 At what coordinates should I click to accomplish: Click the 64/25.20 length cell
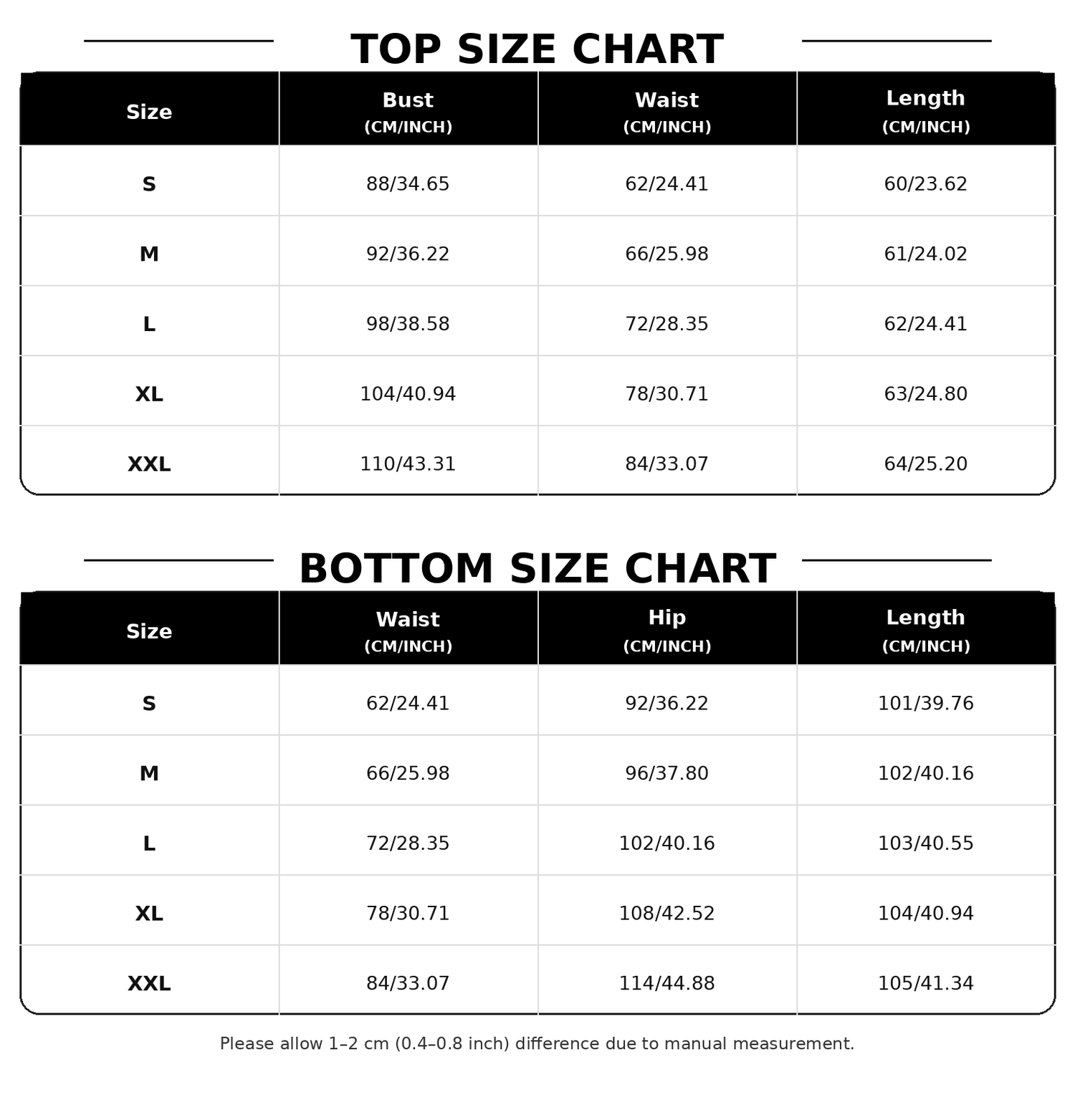[925, 464]
